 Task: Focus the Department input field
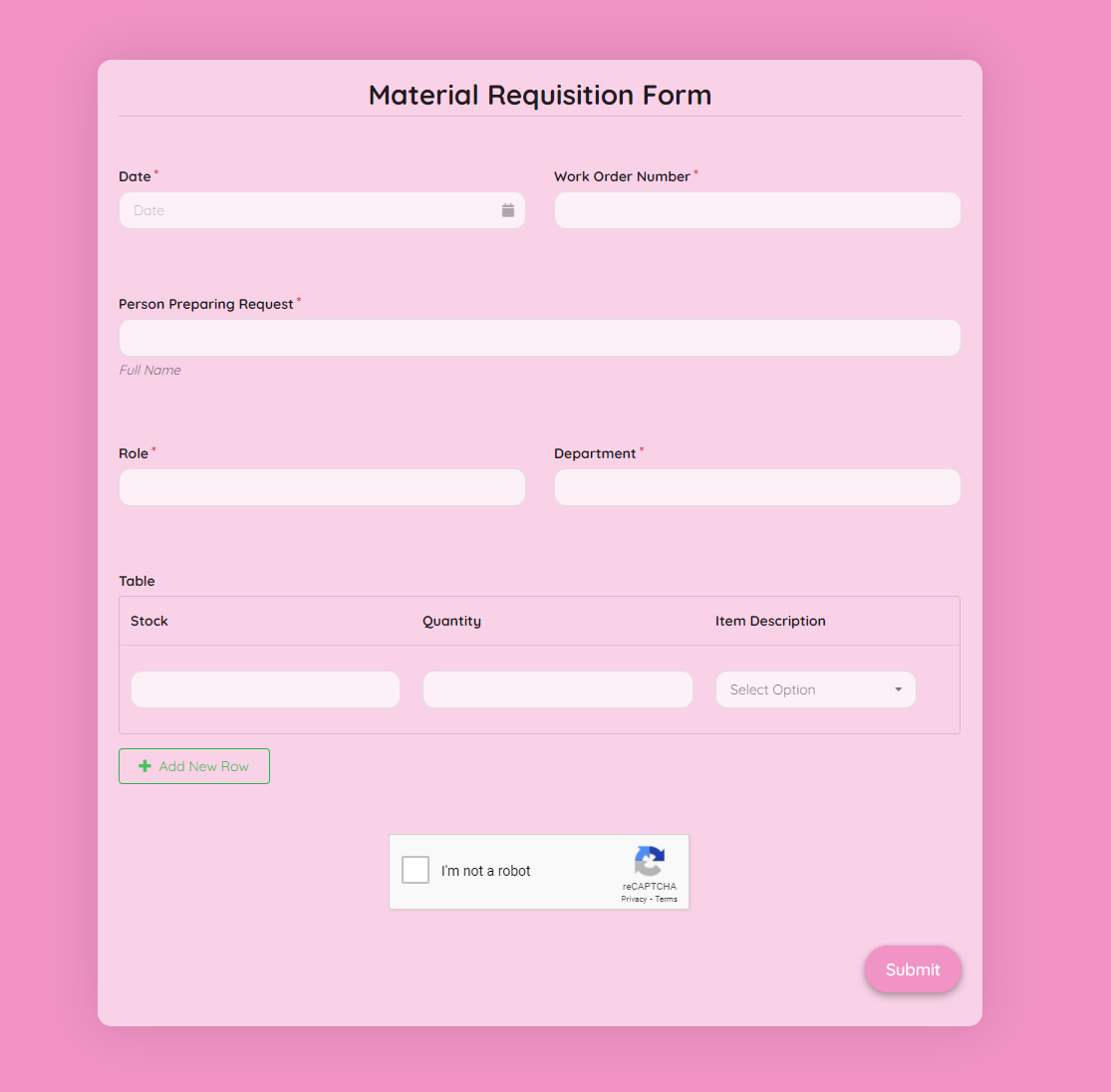(757, 487)
